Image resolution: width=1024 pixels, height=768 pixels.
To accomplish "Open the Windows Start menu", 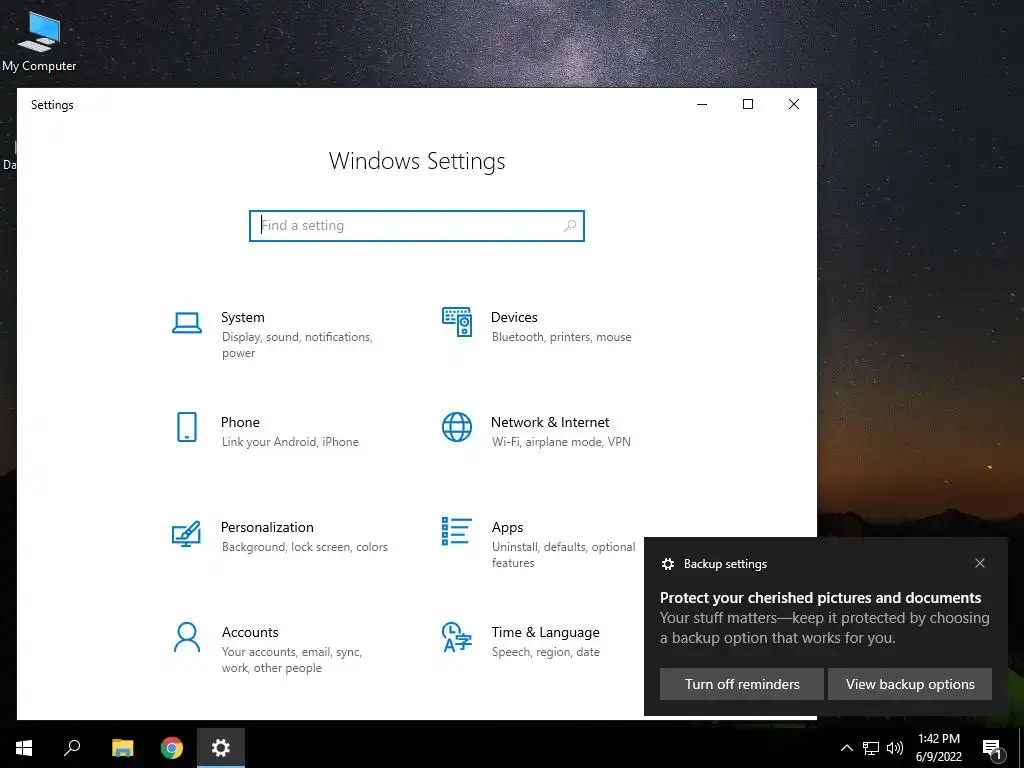I will pyautogui.click(x=24, y=748).
